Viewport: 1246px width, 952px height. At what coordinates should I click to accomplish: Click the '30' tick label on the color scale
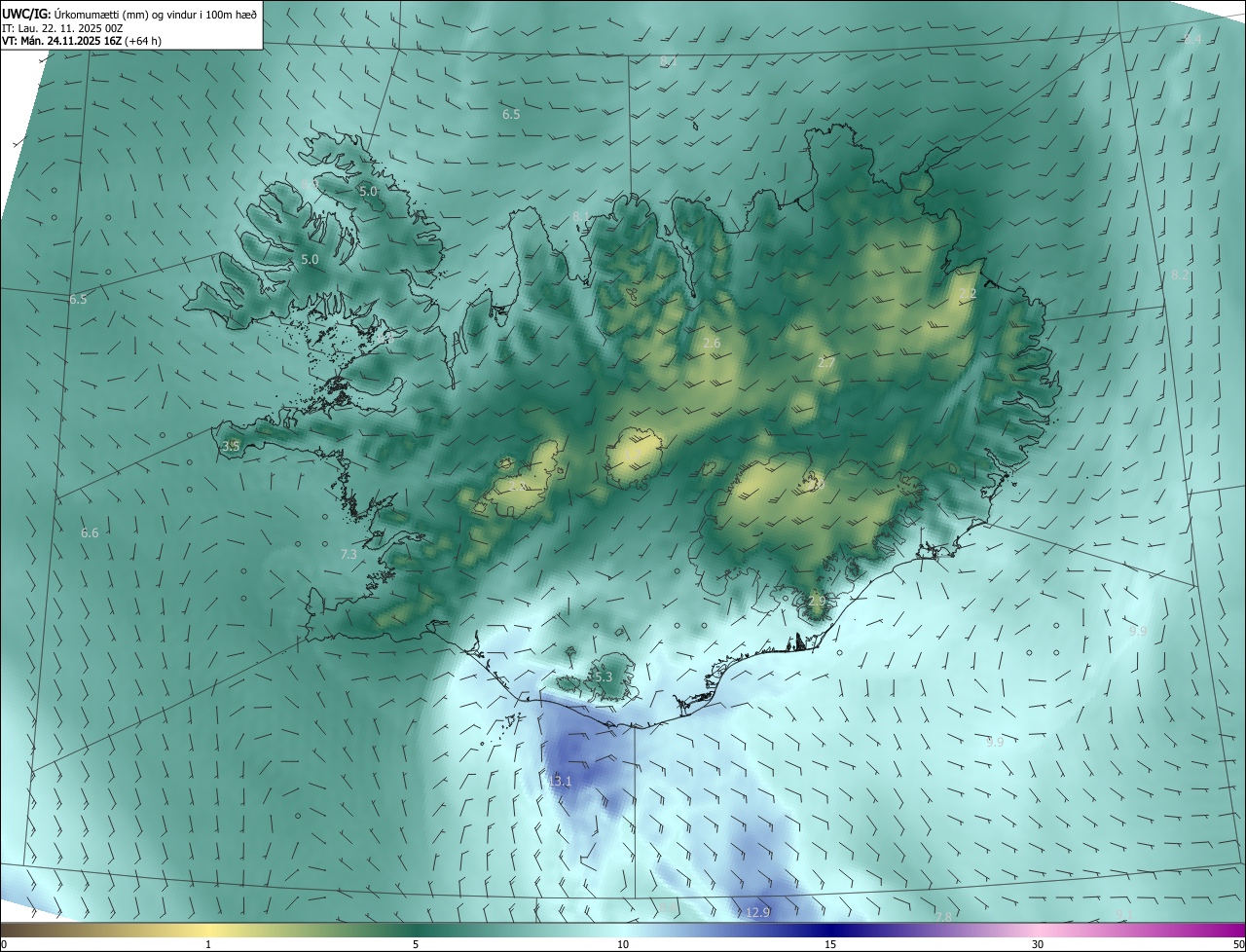[1038, 945]
